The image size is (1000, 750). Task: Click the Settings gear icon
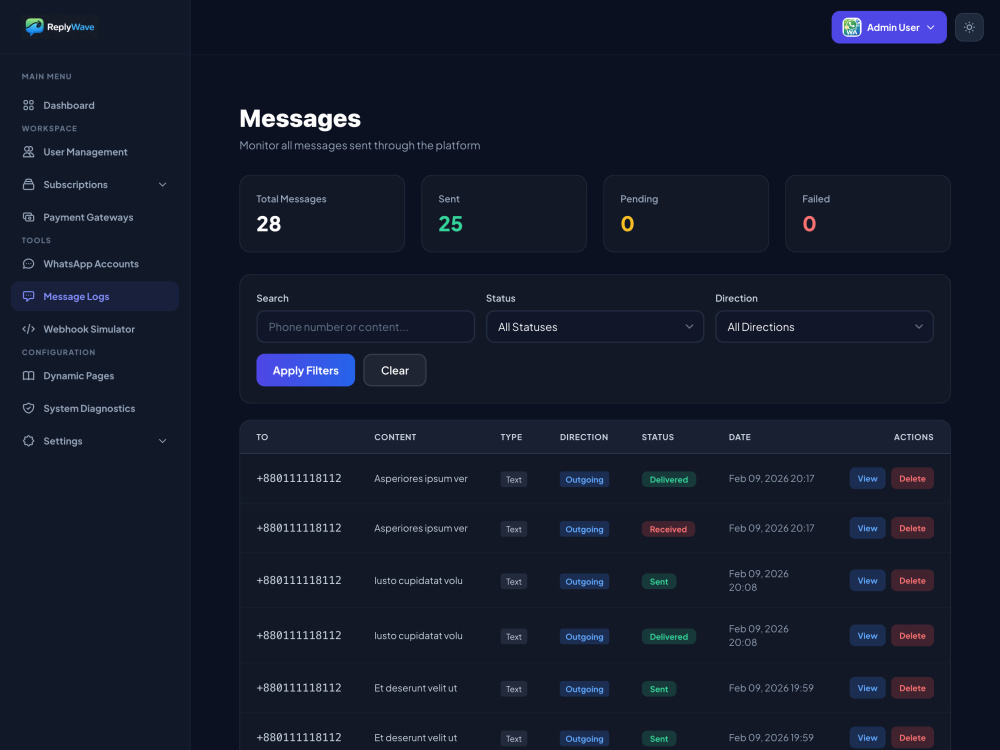(x=29, y=441)
